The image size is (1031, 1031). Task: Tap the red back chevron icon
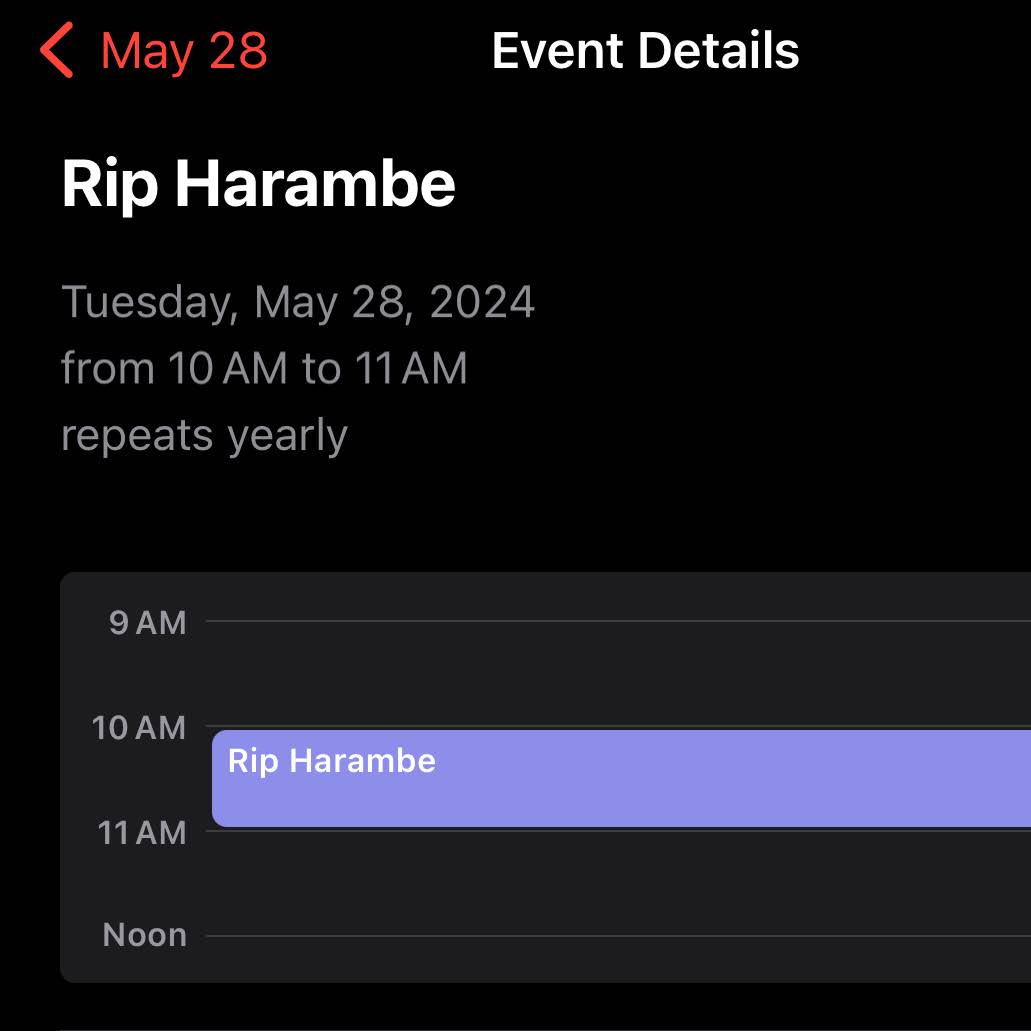[58, 51]
